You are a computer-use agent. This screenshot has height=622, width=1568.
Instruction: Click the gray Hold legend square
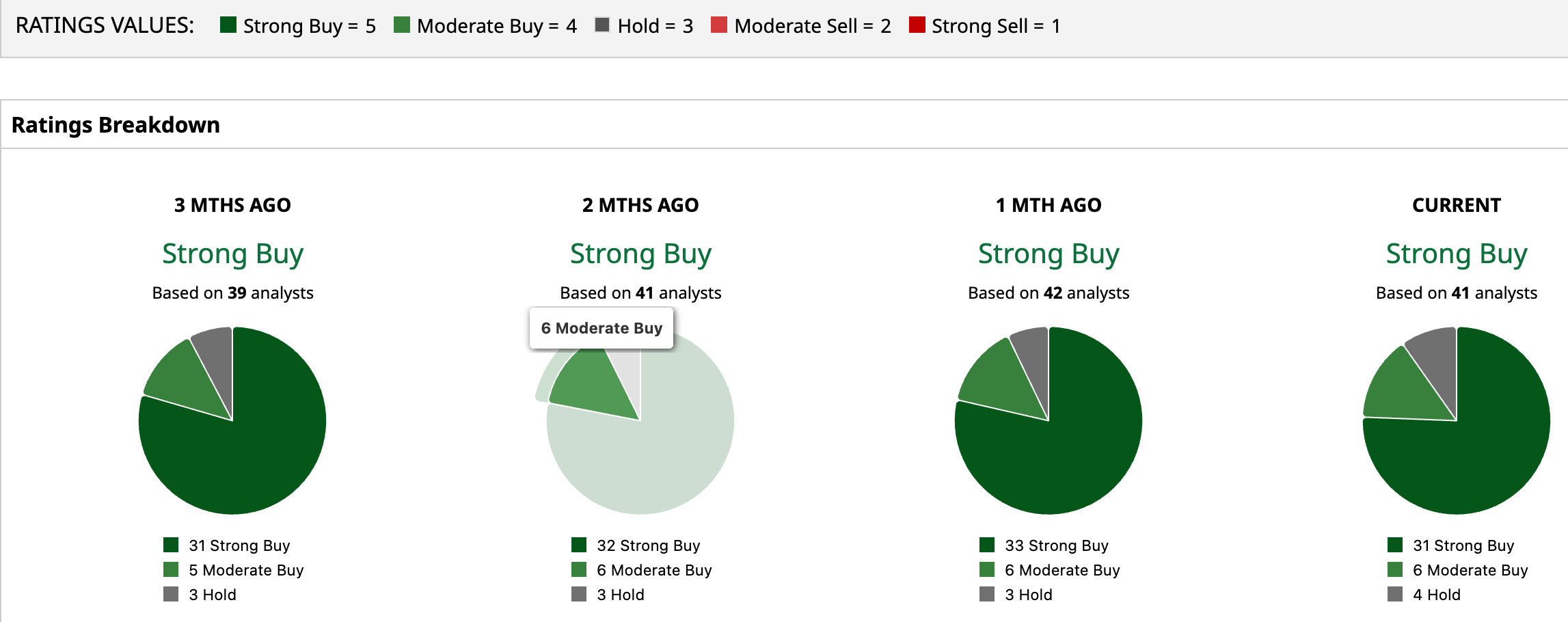[x=602, y=25]
